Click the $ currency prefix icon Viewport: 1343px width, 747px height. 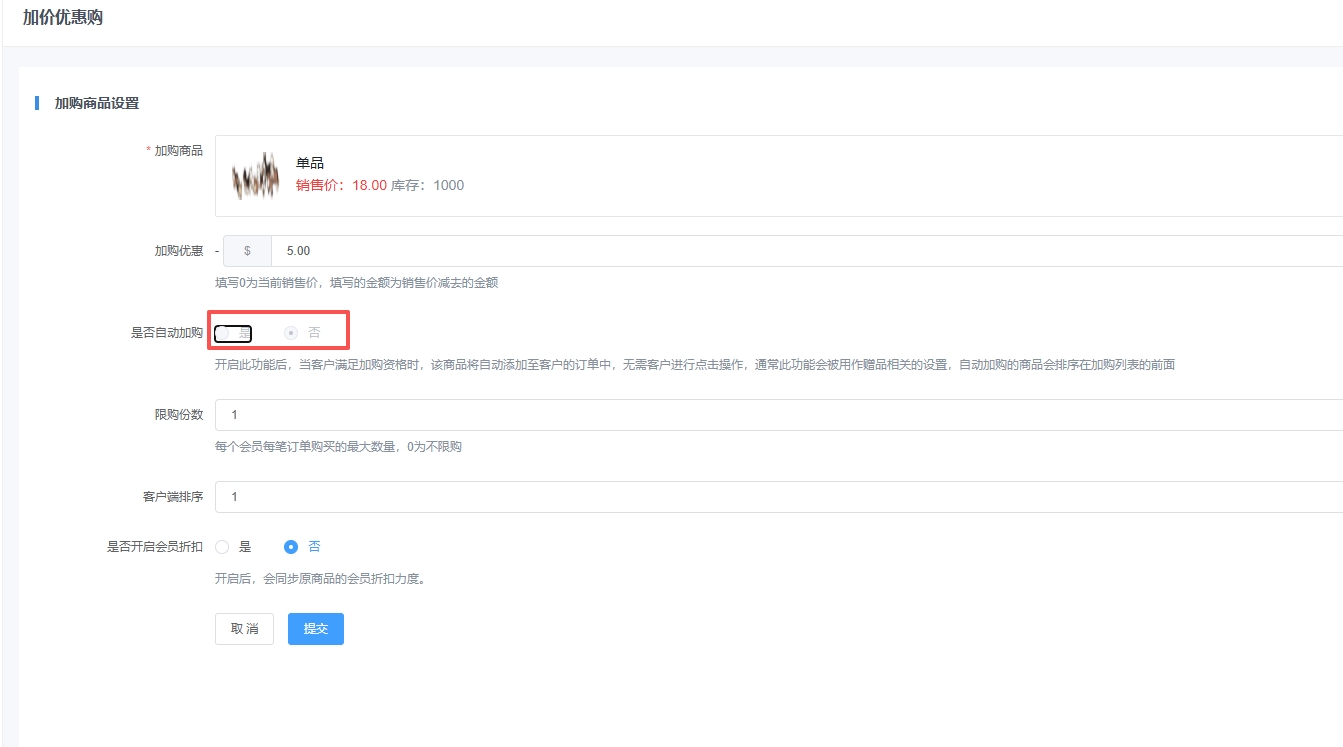[x=247, y=251]
